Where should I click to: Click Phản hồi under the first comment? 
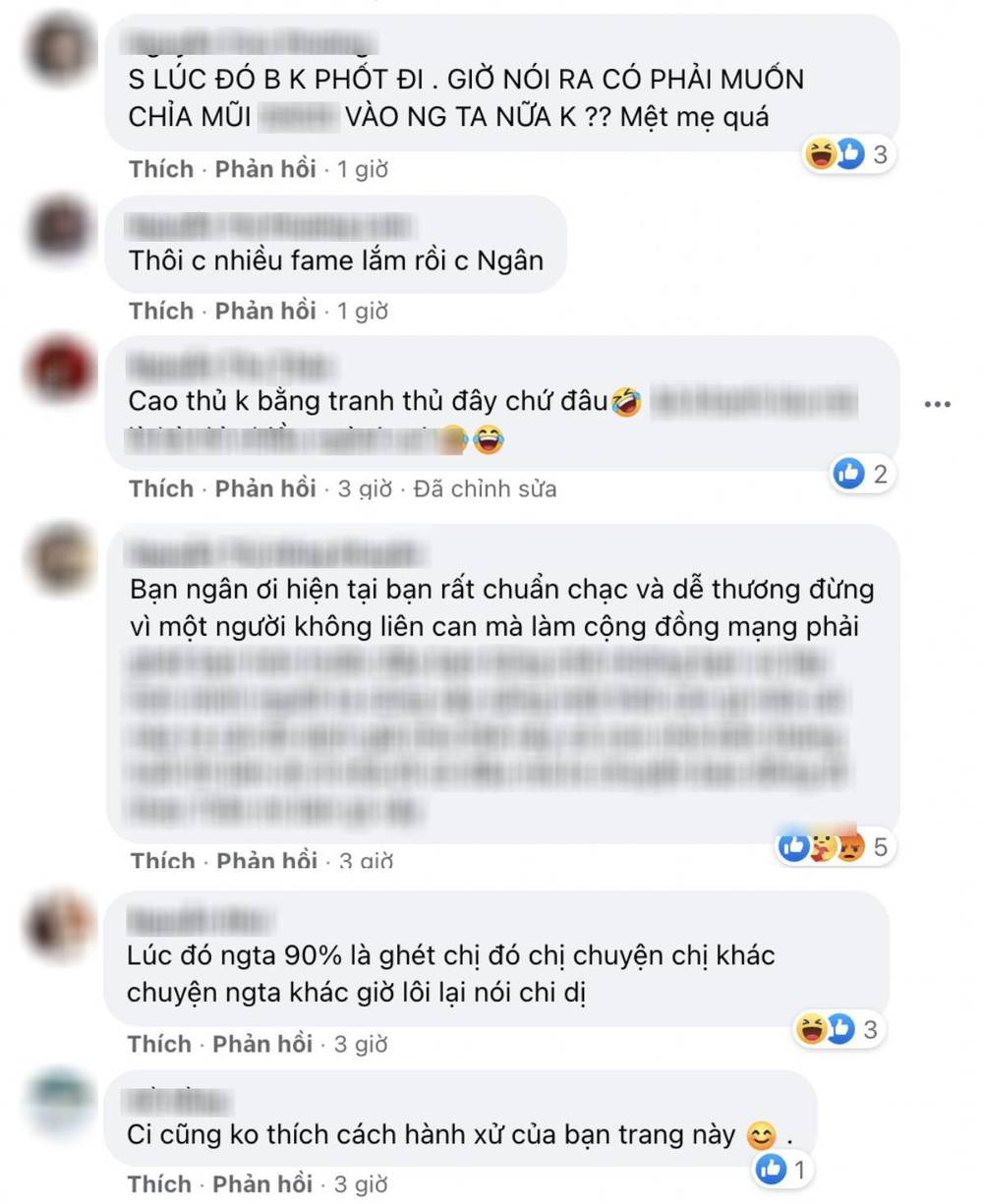click(265, 169)
